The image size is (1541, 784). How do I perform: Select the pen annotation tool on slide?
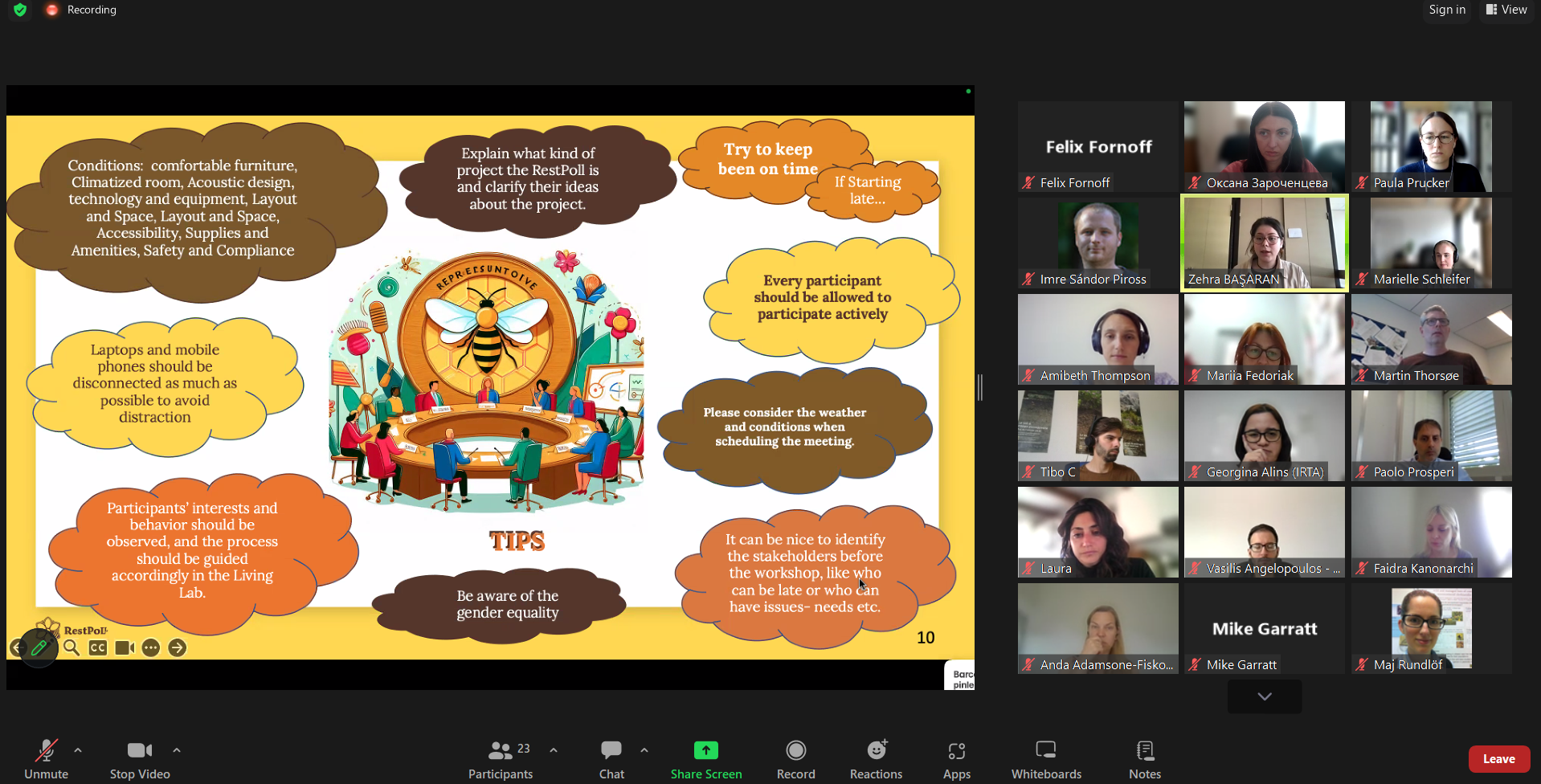point(39,647)
